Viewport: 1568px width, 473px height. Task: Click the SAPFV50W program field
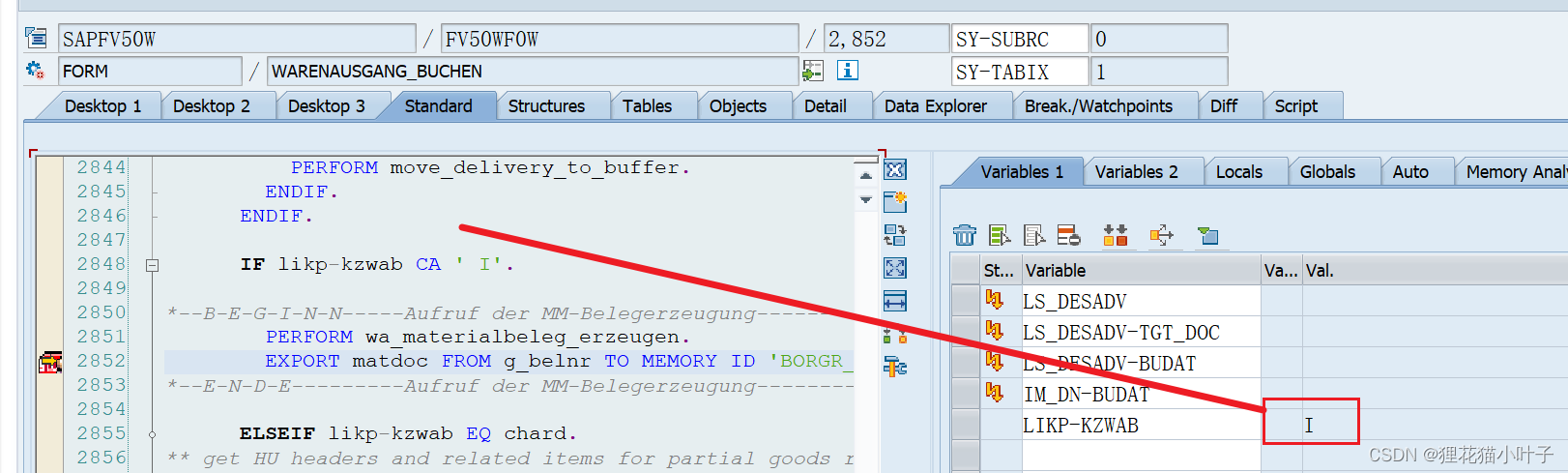(x=237, y=39)
